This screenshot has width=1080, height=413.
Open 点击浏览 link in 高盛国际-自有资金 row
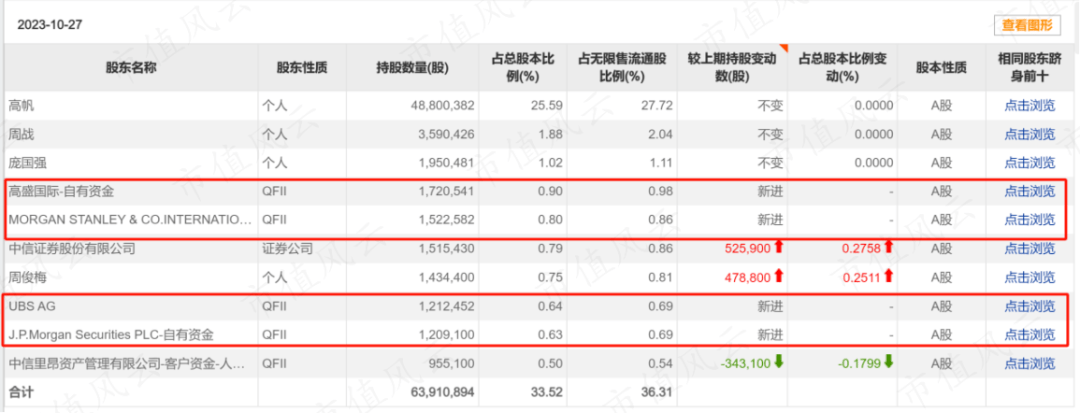tap(1029, 191)
